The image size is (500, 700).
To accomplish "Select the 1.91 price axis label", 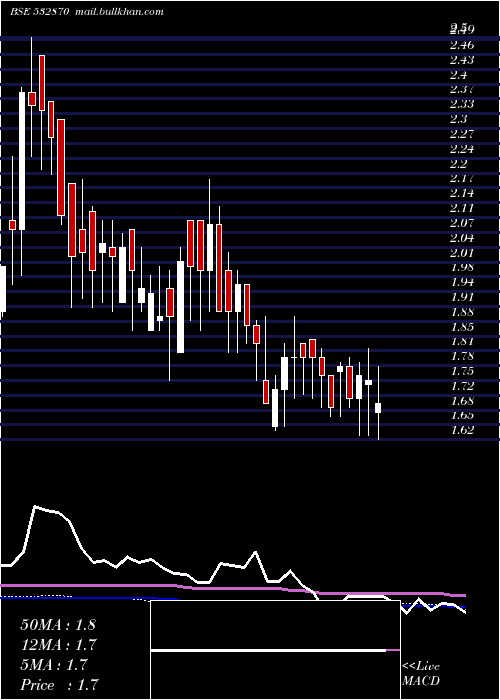I will pyautogui.click(x=462, y=297).
